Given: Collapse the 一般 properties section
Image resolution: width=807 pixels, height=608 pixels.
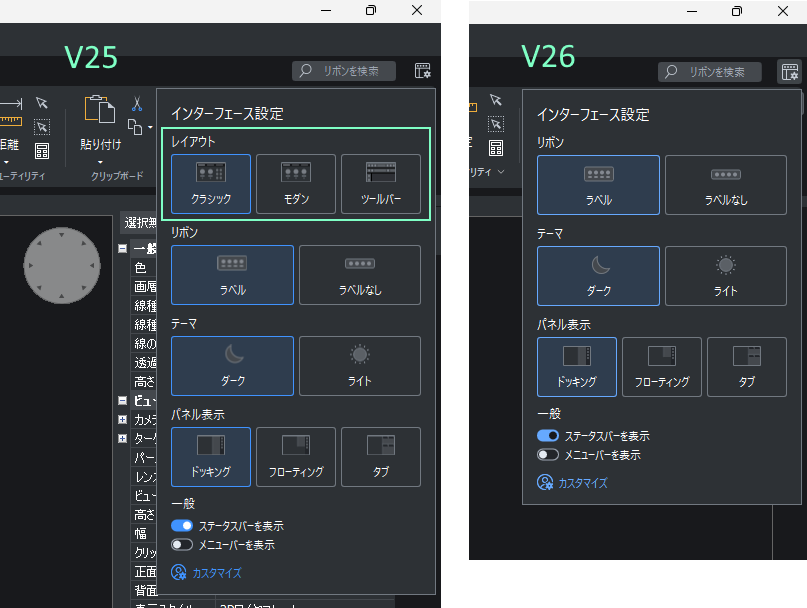Looking at the screenshot, I should tap(122, 248).
